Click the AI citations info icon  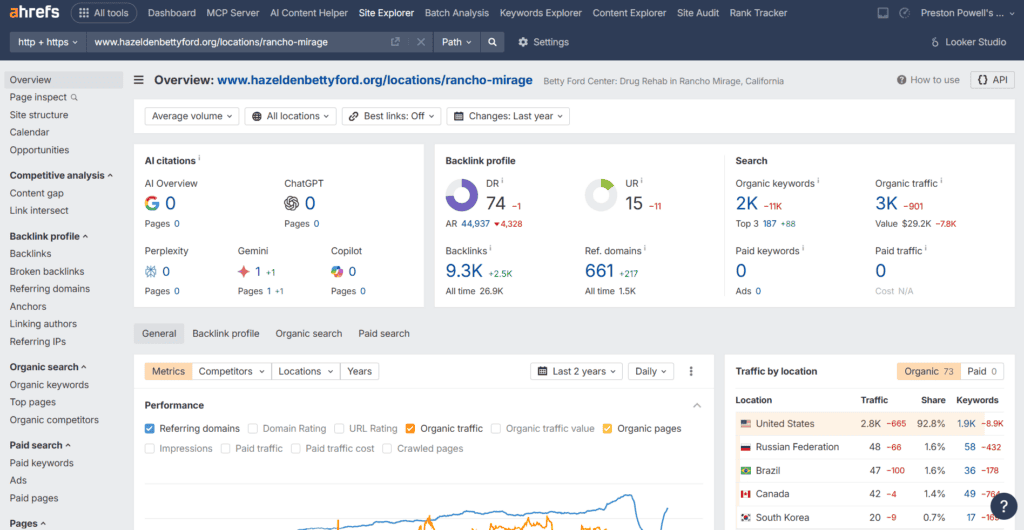pos(199,159)
